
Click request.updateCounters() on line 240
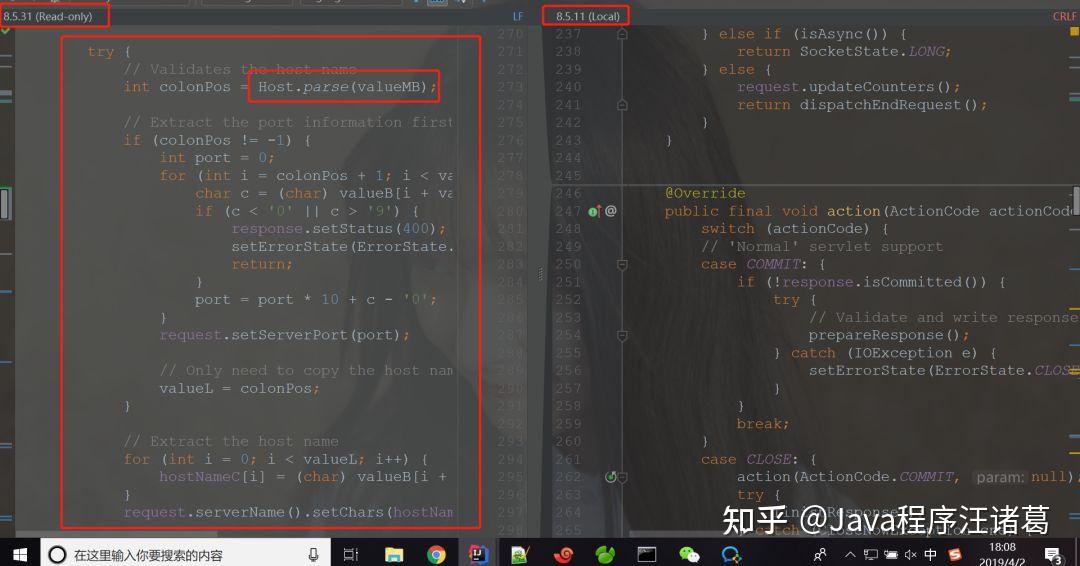click(x=843, y=87)
